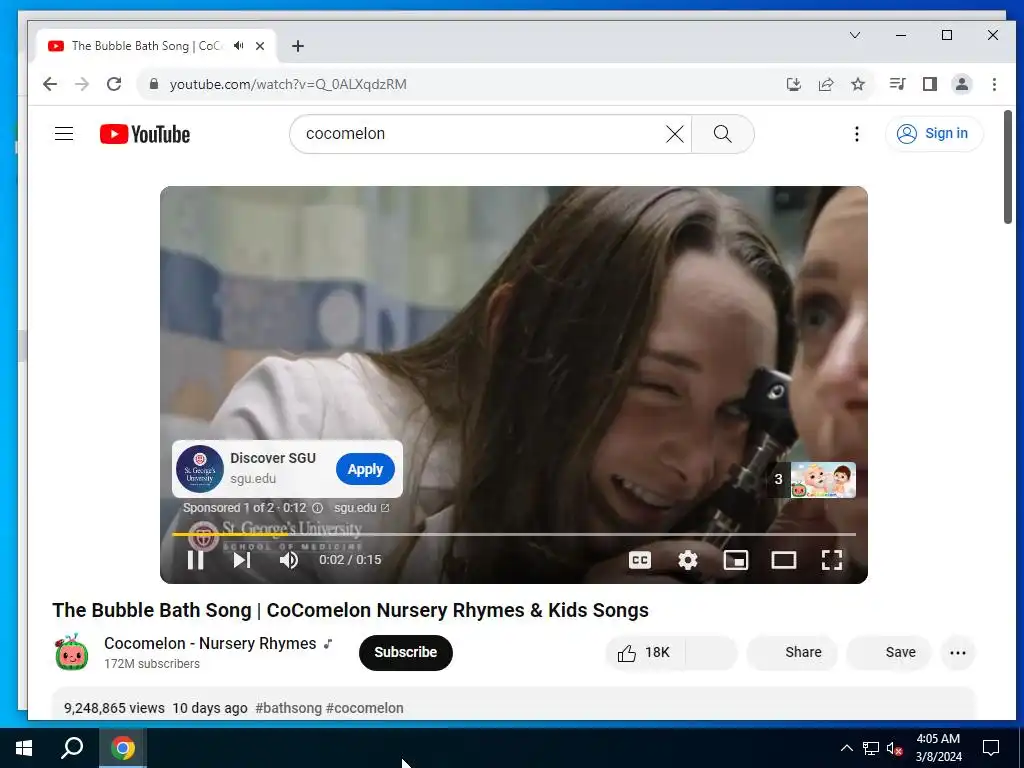Share this page icon in Chrome
Image resolution: width=1024 pixels, height=768 pixels.
(x=826, y=84)
